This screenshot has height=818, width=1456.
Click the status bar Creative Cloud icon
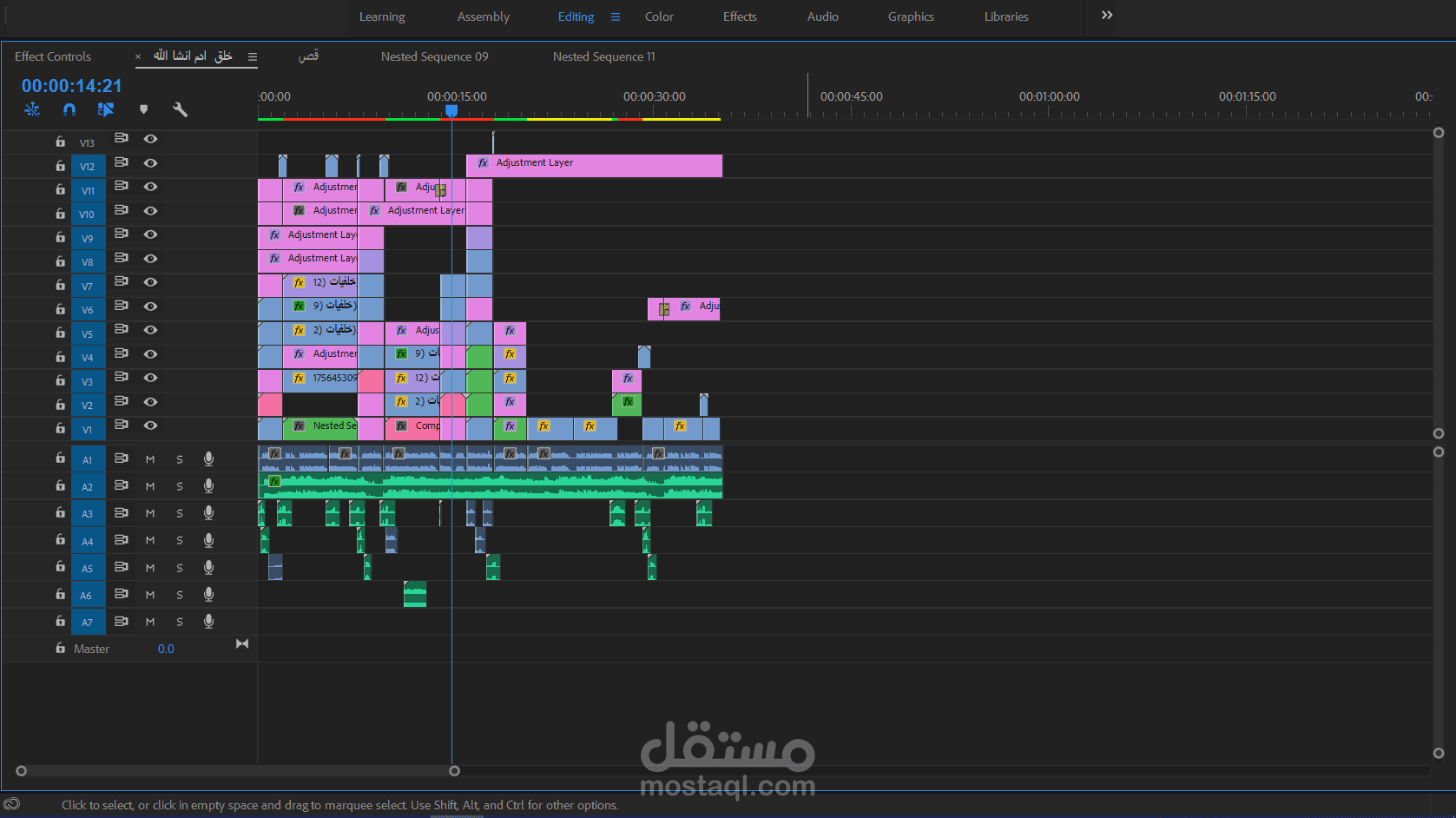tap(11, 804)
